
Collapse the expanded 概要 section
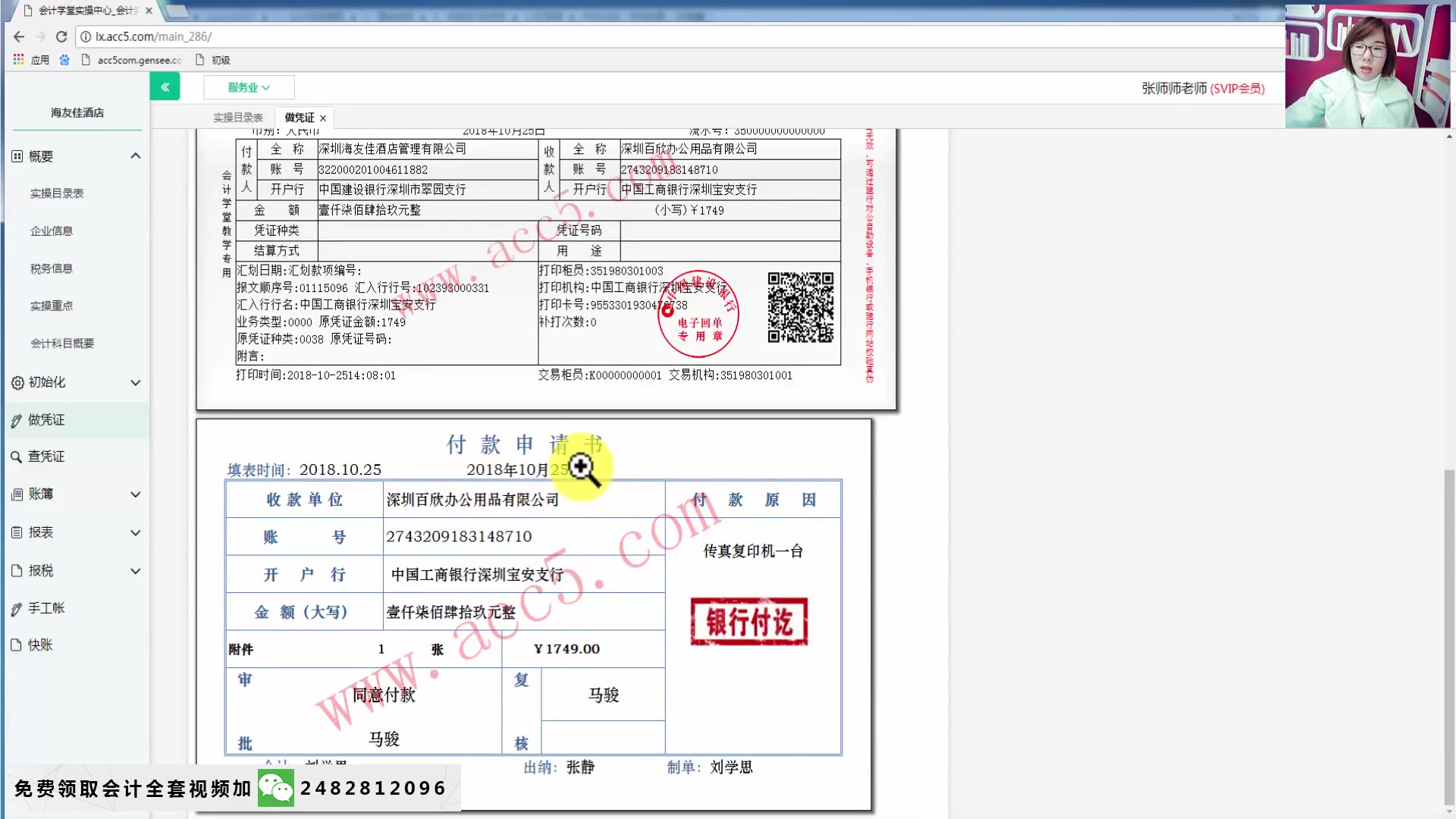(136, 155)
